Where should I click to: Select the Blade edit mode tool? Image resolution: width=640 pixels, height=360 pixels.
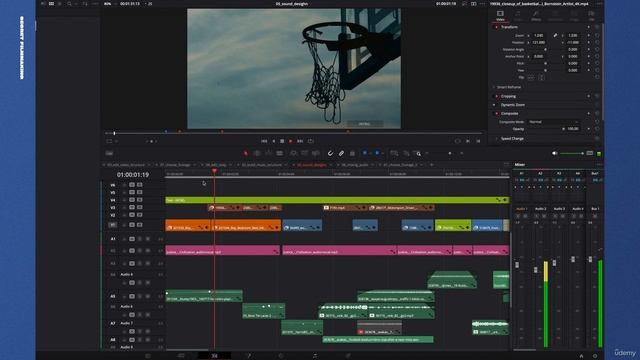point(280,153)
